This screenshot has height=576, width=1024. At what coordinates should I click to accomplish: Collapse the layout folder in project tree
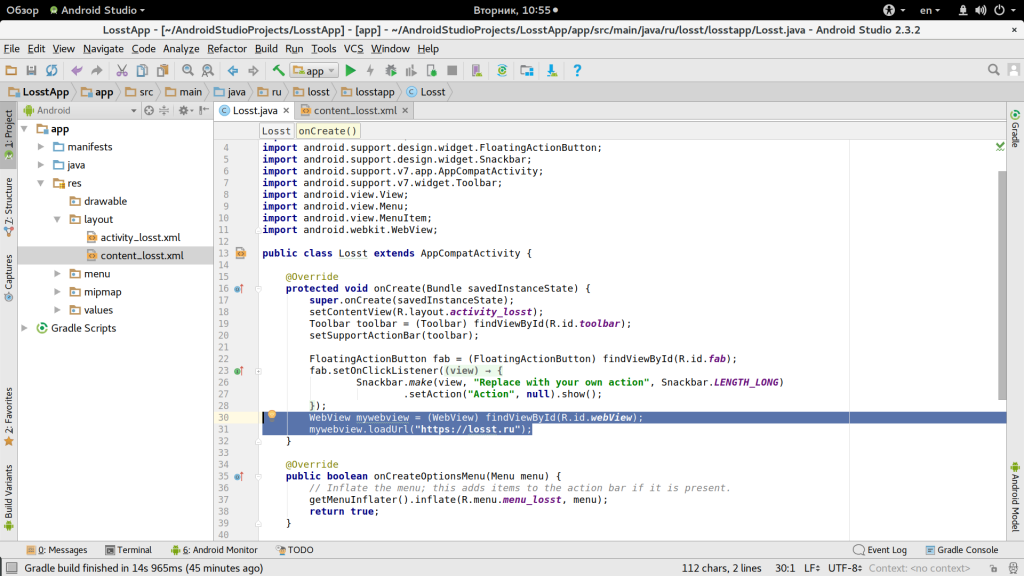(58, 219)
